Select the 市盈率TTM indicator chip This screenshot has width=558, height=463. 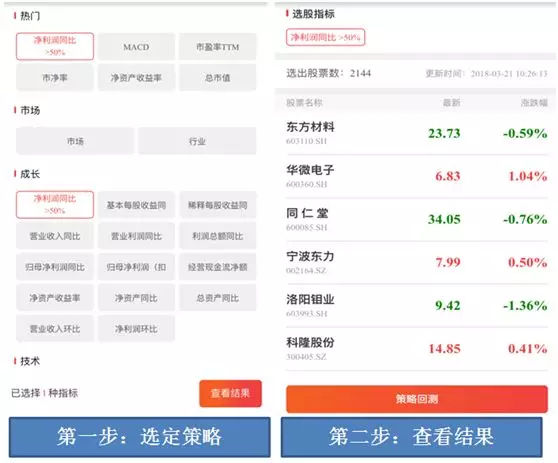(x=217, y=47)
